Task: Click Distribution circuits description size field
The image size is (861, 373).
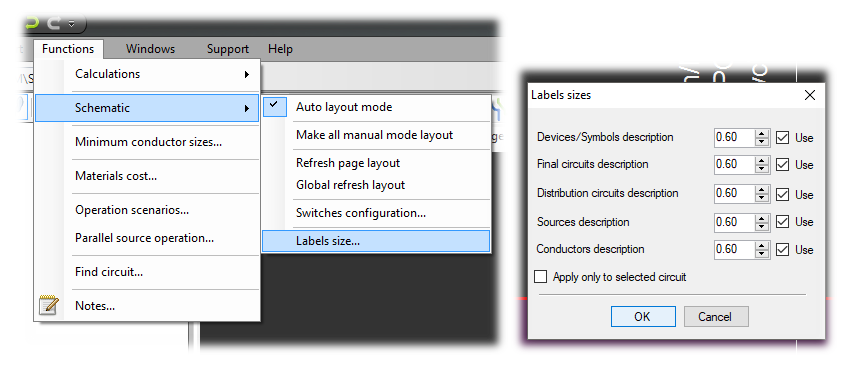Action: point(735,193)
